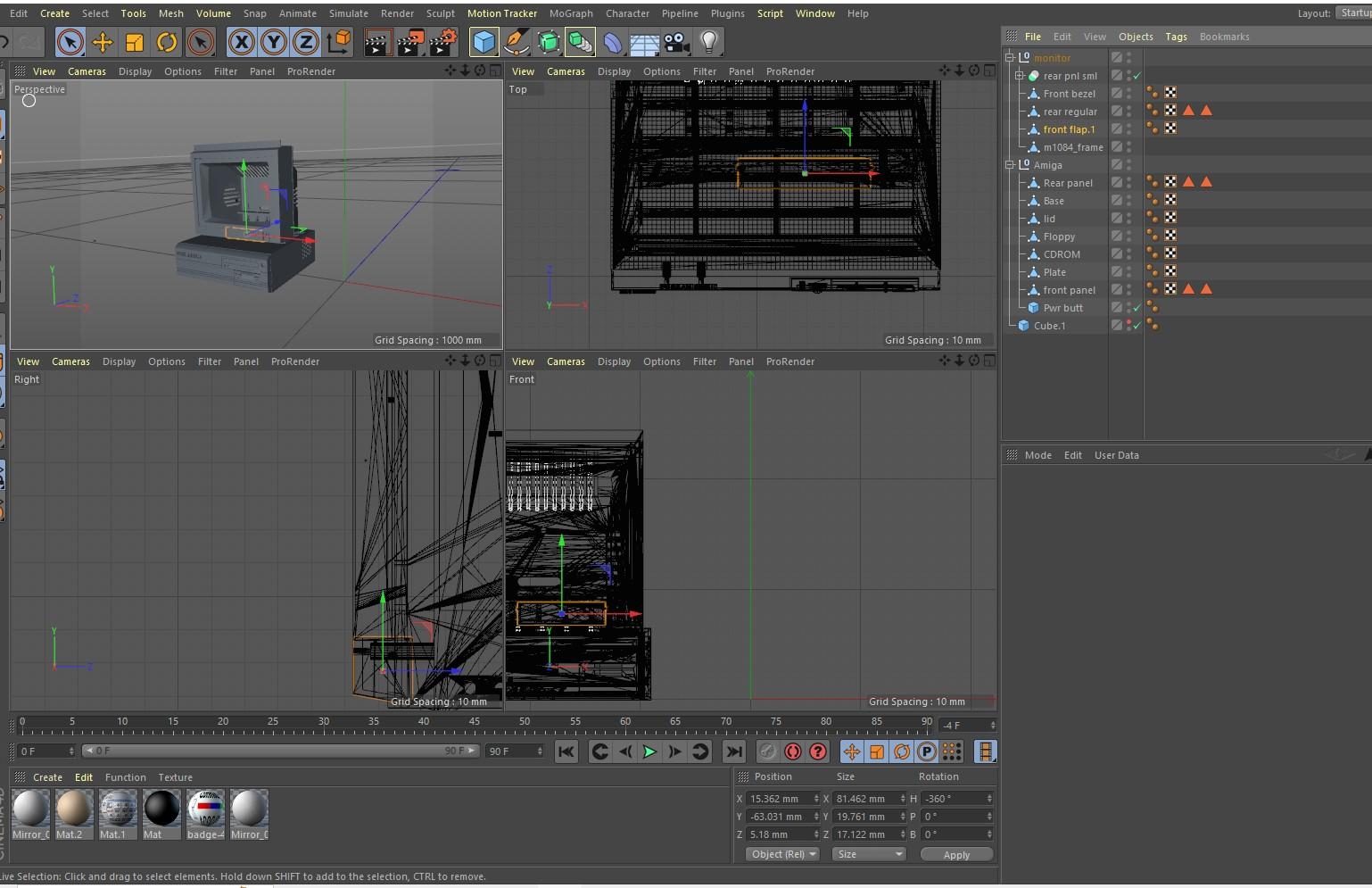
Task: Click the Render Settings gear icon
Action: tap(443, 41)
